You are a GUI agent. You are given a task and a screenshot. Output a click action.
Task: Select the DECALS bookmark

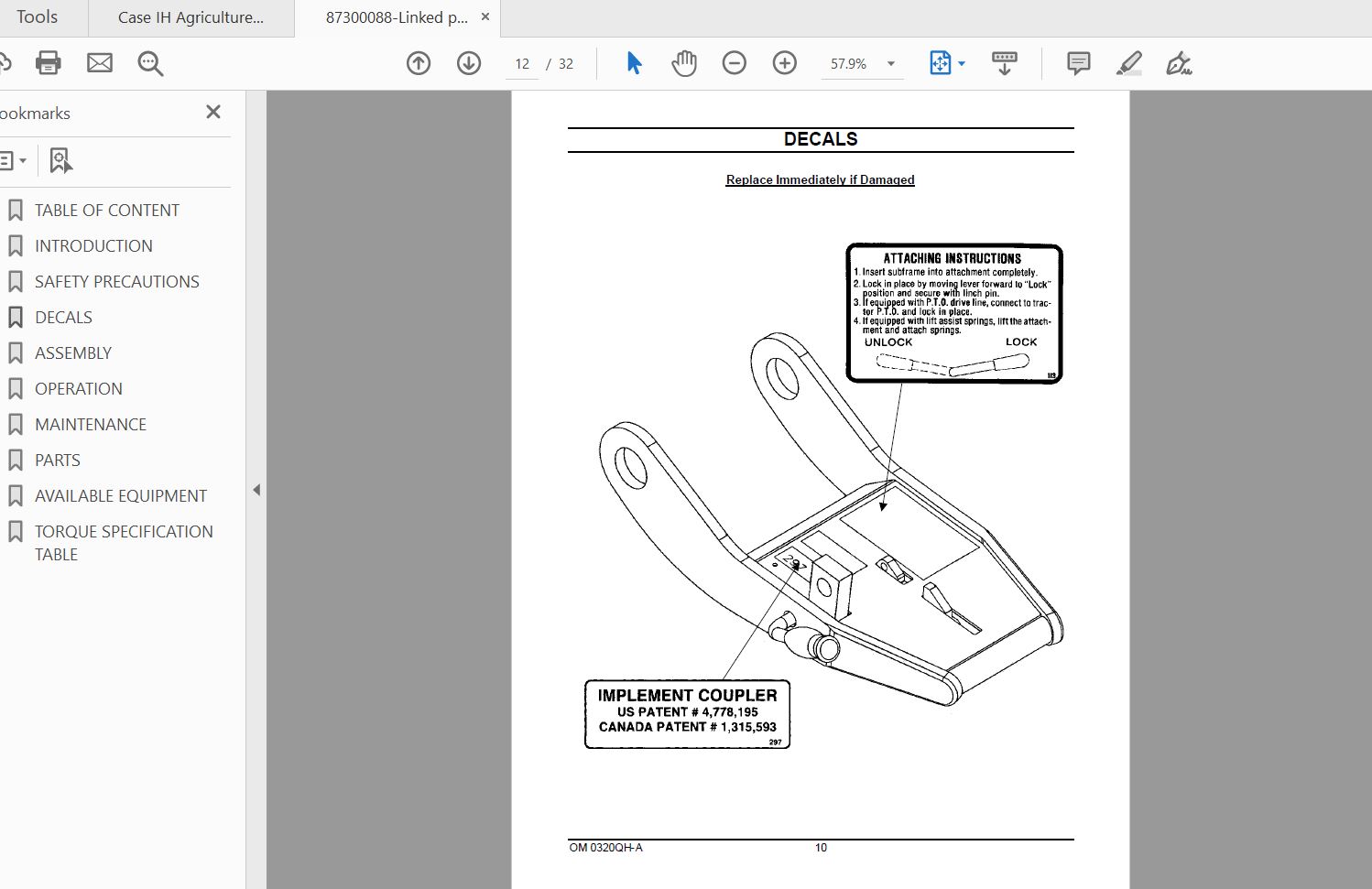(x=63, y=318)
